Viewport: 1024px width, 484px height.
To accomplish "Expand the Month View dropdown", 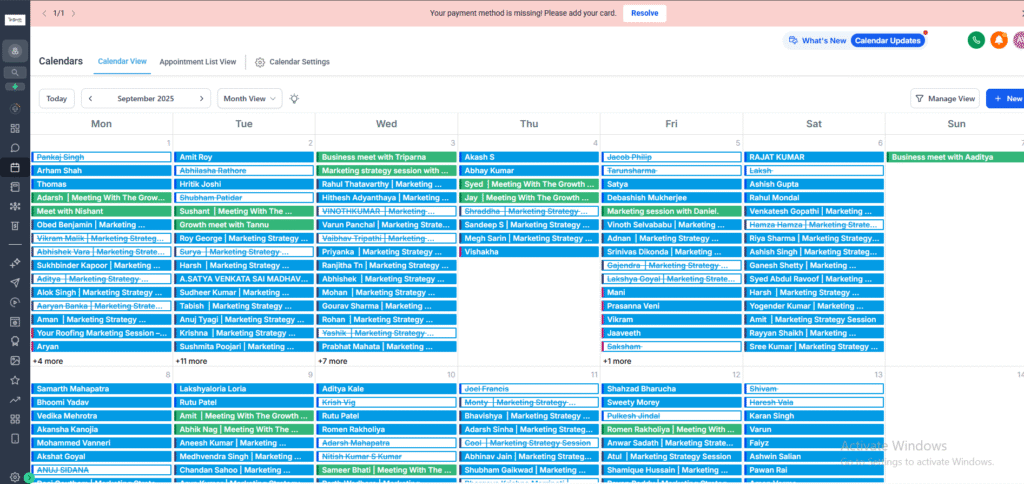I will tap(249, 98).
